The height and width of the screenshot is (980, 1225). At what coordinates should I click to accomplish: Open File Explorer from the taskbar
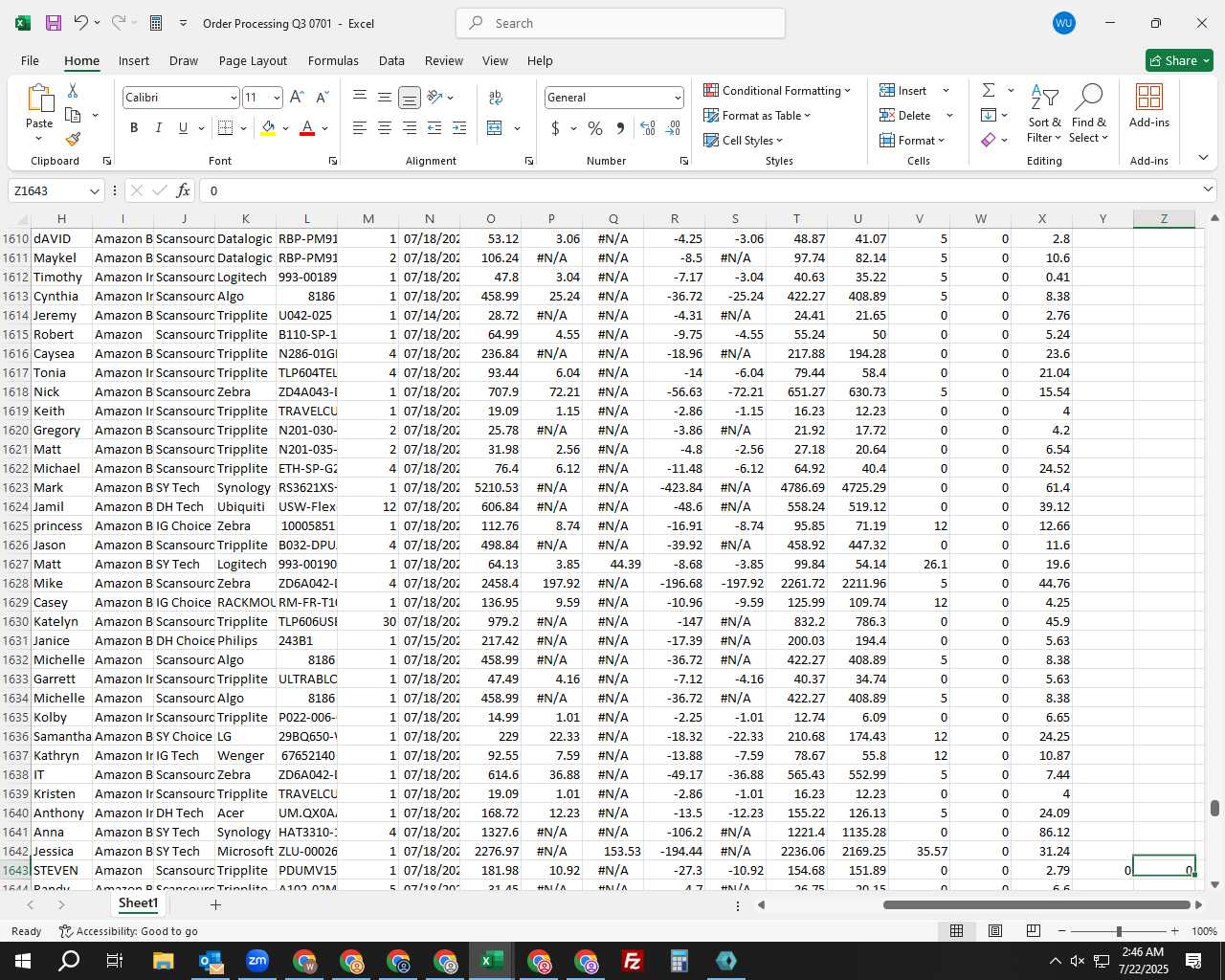click(163, 961)
